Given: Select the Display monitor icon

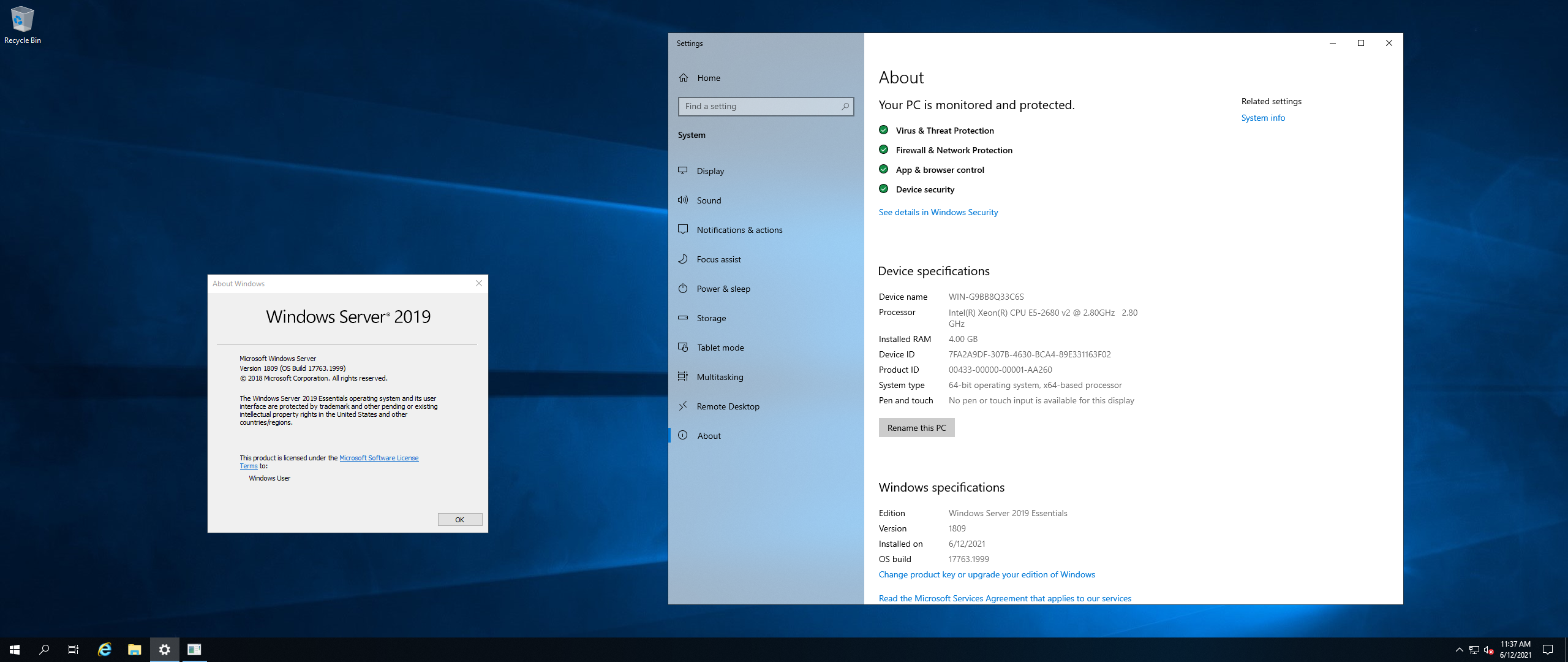Looking at the screenshot, I should click(683, 170).
